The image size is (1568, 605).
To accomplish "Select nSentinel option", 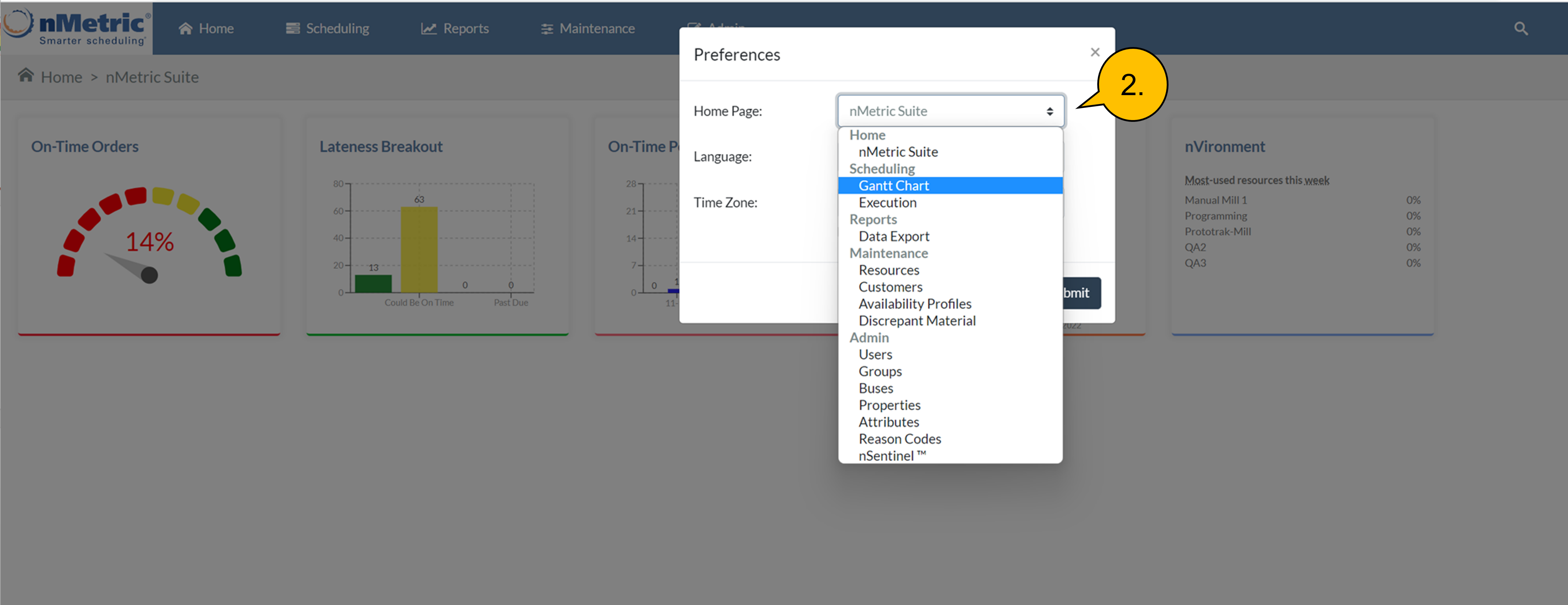I will (891, 456).
